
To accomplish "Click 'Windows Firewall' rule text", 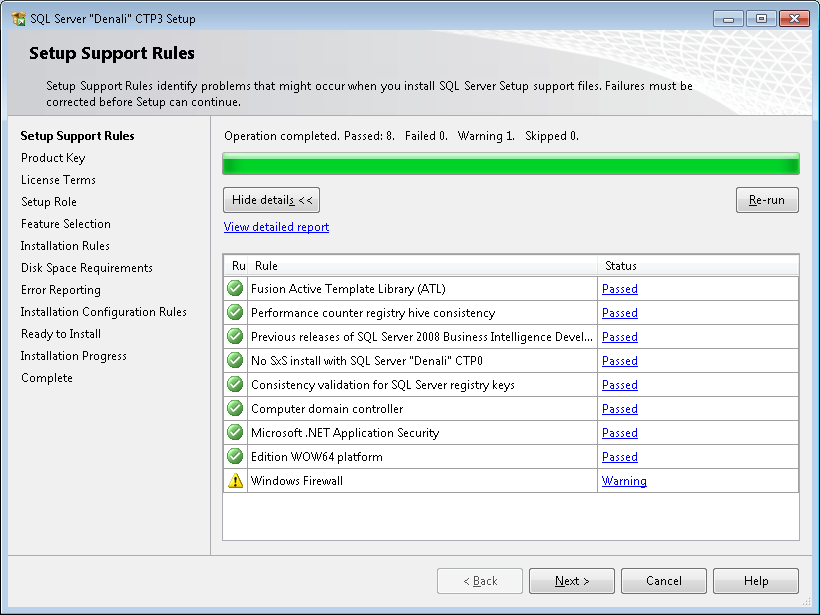I will coord(297,481).
